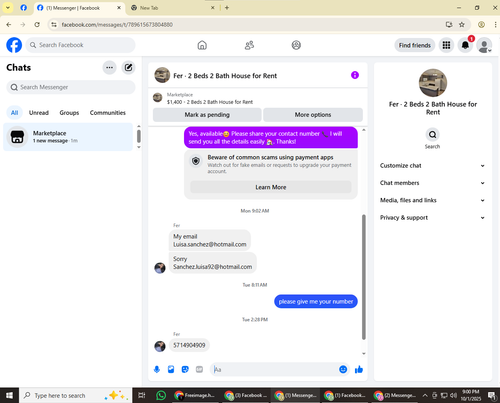The width and height of the screenshot is (500, 403).
Task: Expand Media, files and links section
Action: 432,200
